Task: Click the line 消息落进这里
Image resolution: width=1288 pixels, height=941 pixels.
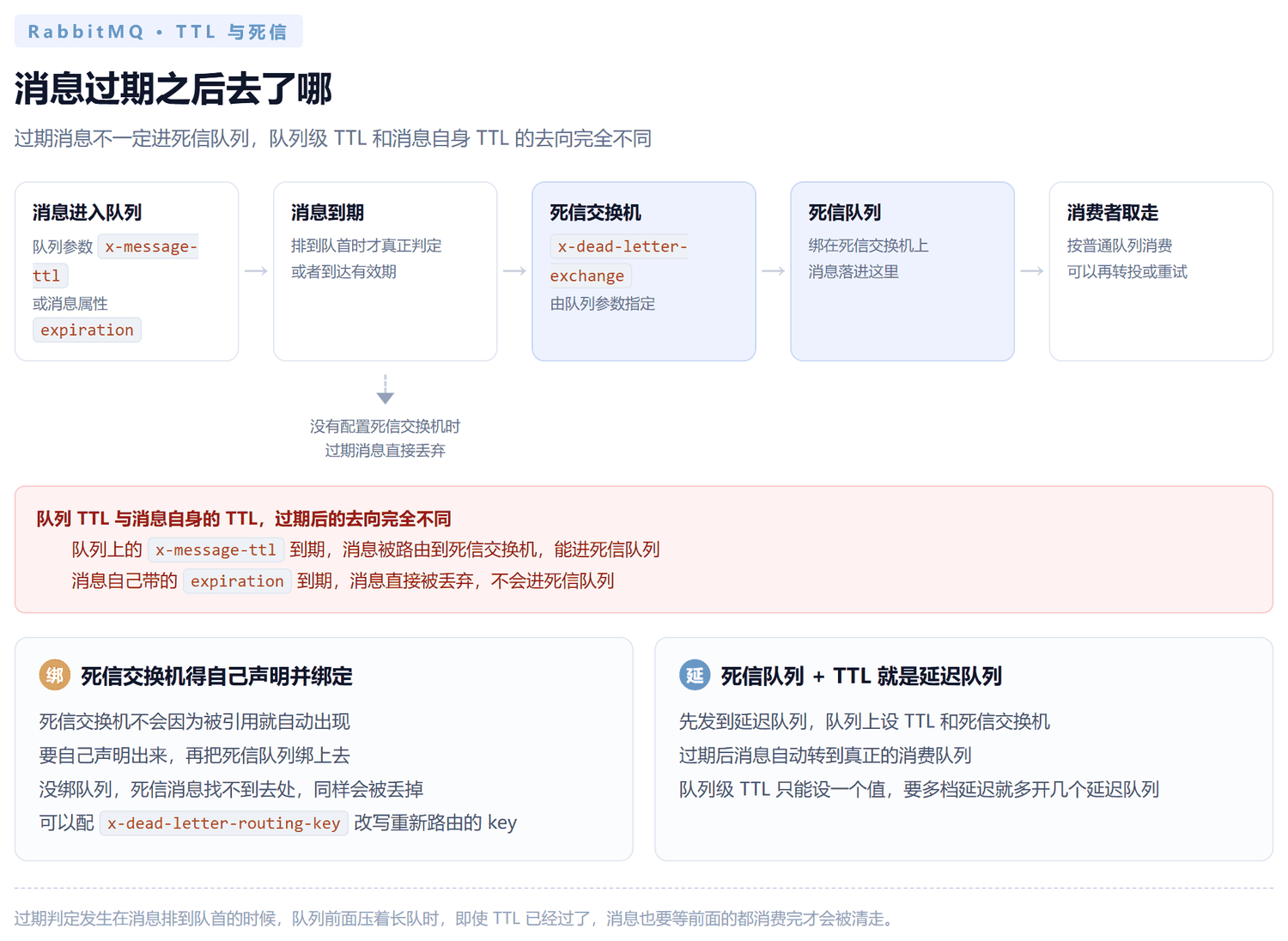Action: pyautogui.click(x=853, y=271)
